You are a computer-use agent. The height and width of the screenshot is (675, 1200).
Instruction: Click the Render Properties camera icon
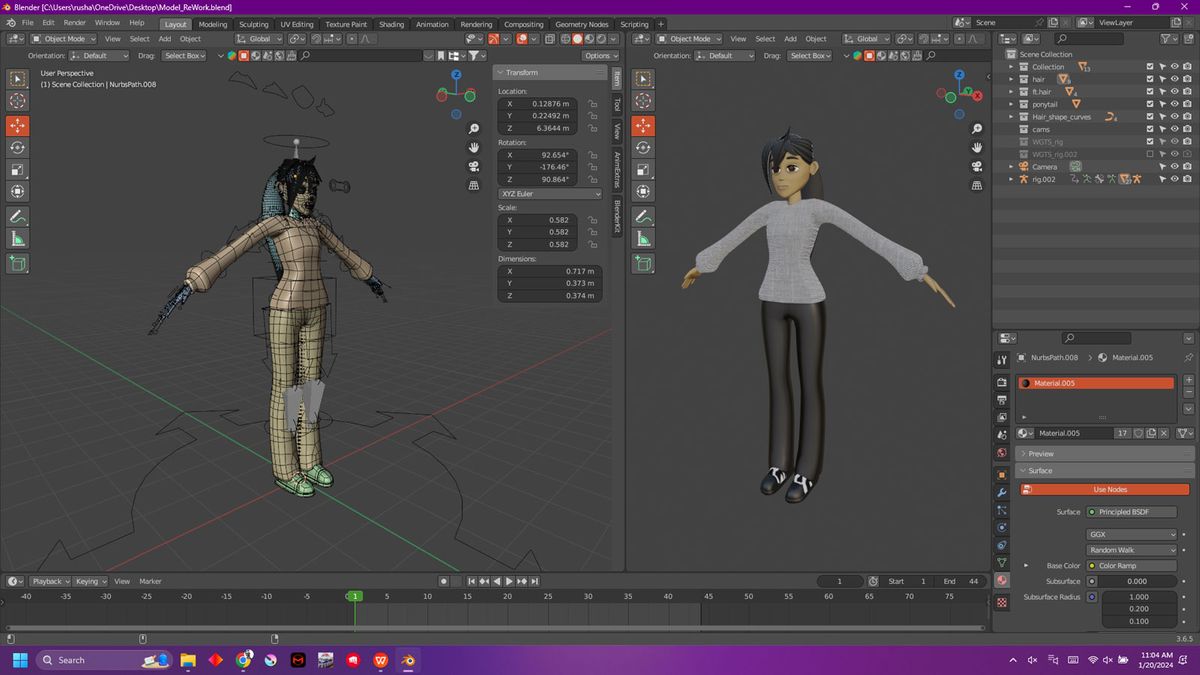click(1001, 382)
